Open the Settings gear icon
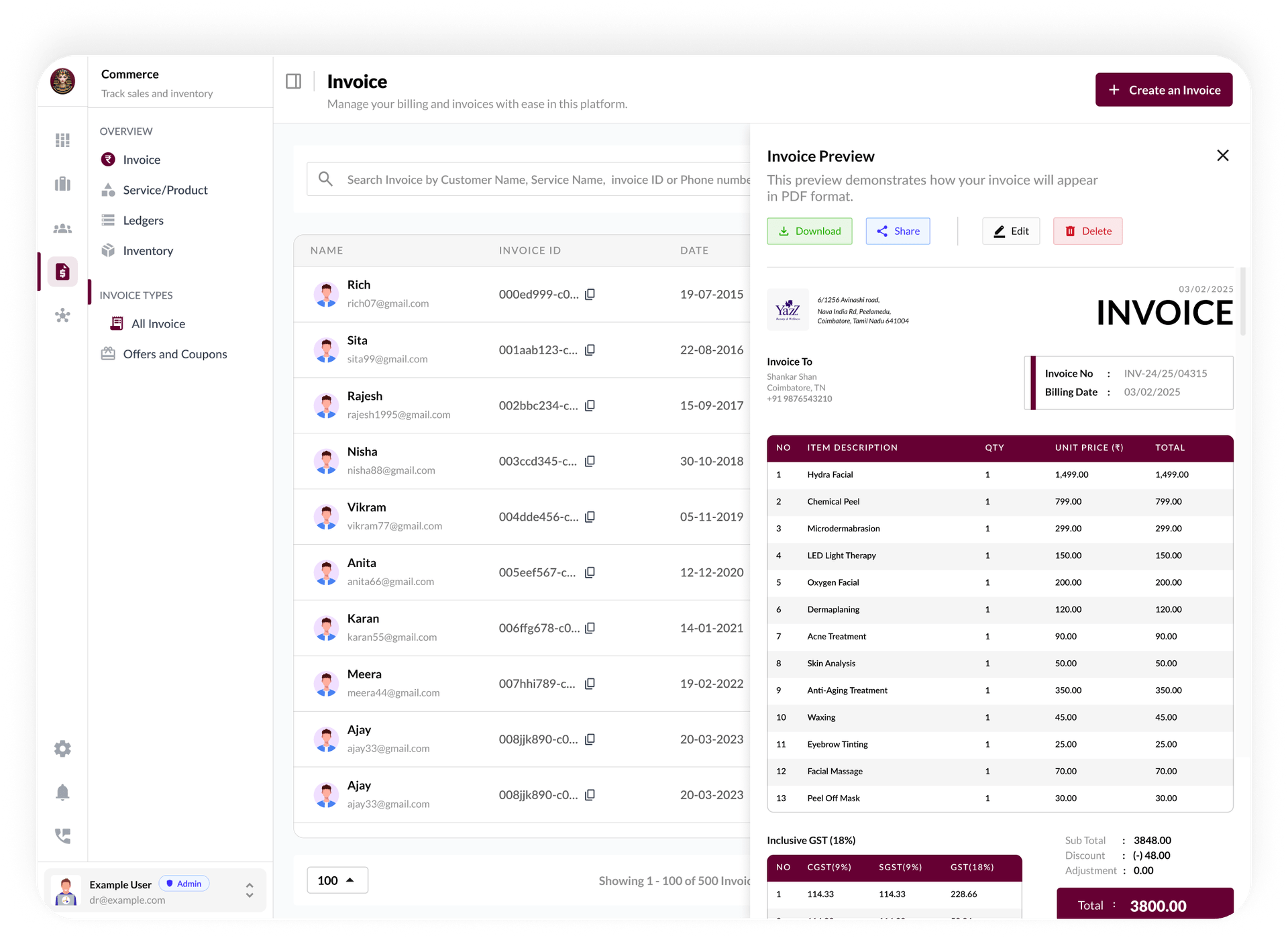Image resolution: width=1288 pixels, height=938 pixels. (x=62, y=748)
